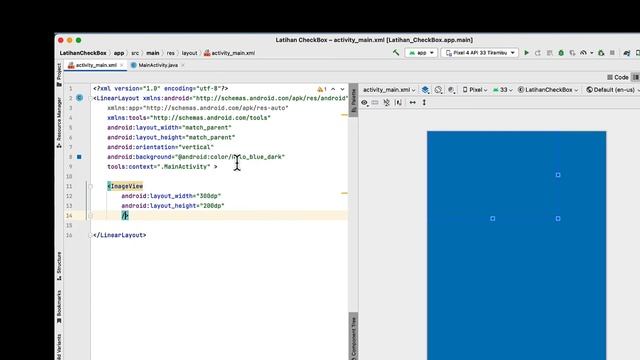Click the Apply Code Changes icon
640x360 pixels.
click(x=549, y=53)
